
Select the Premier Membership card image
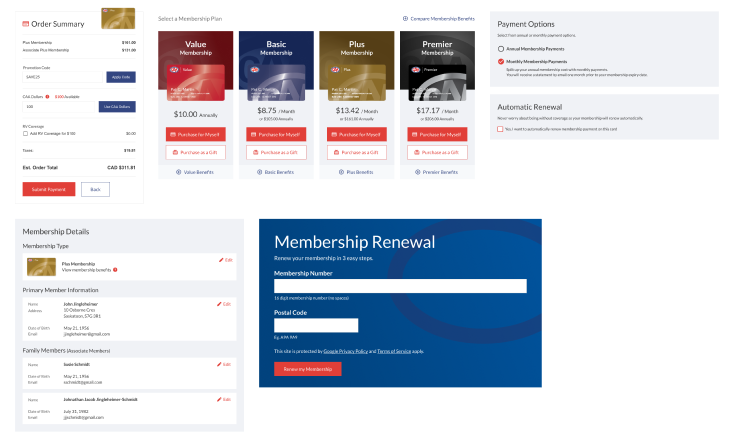tap(437, 83)
